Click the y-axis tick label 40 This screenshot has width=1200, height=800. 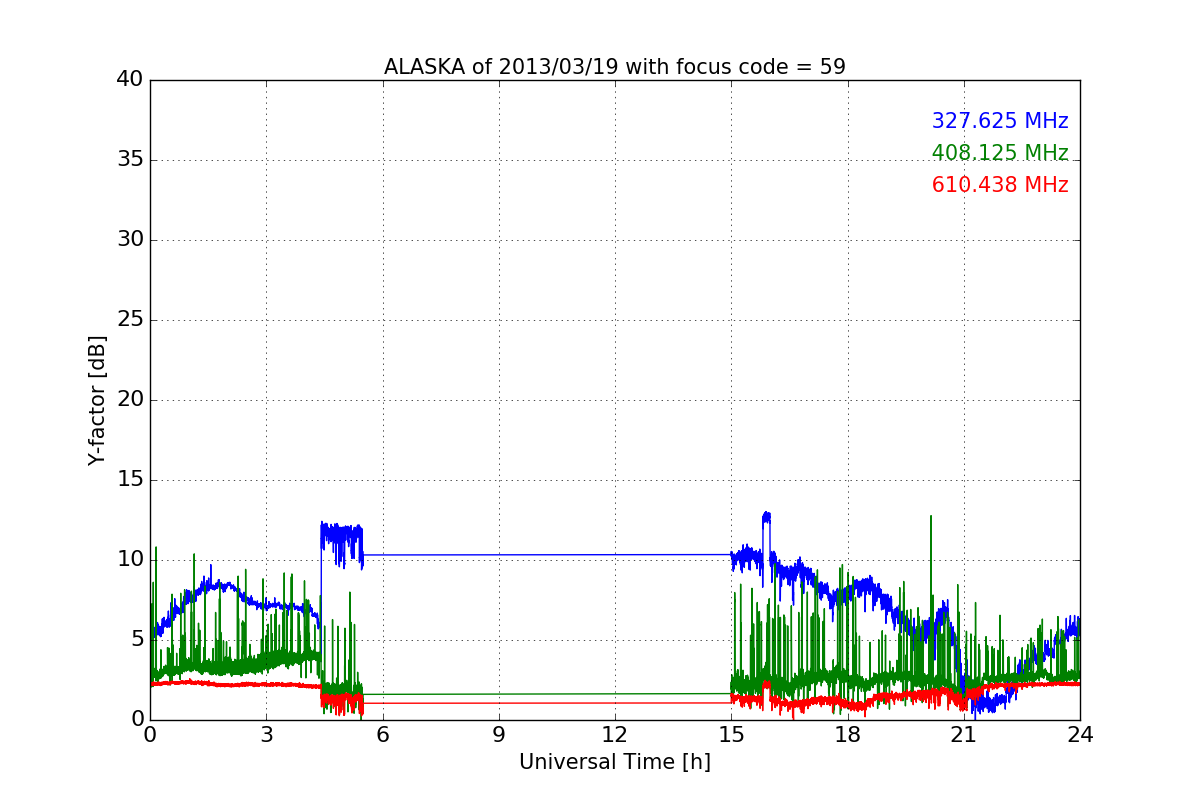(x=129, y=80)
